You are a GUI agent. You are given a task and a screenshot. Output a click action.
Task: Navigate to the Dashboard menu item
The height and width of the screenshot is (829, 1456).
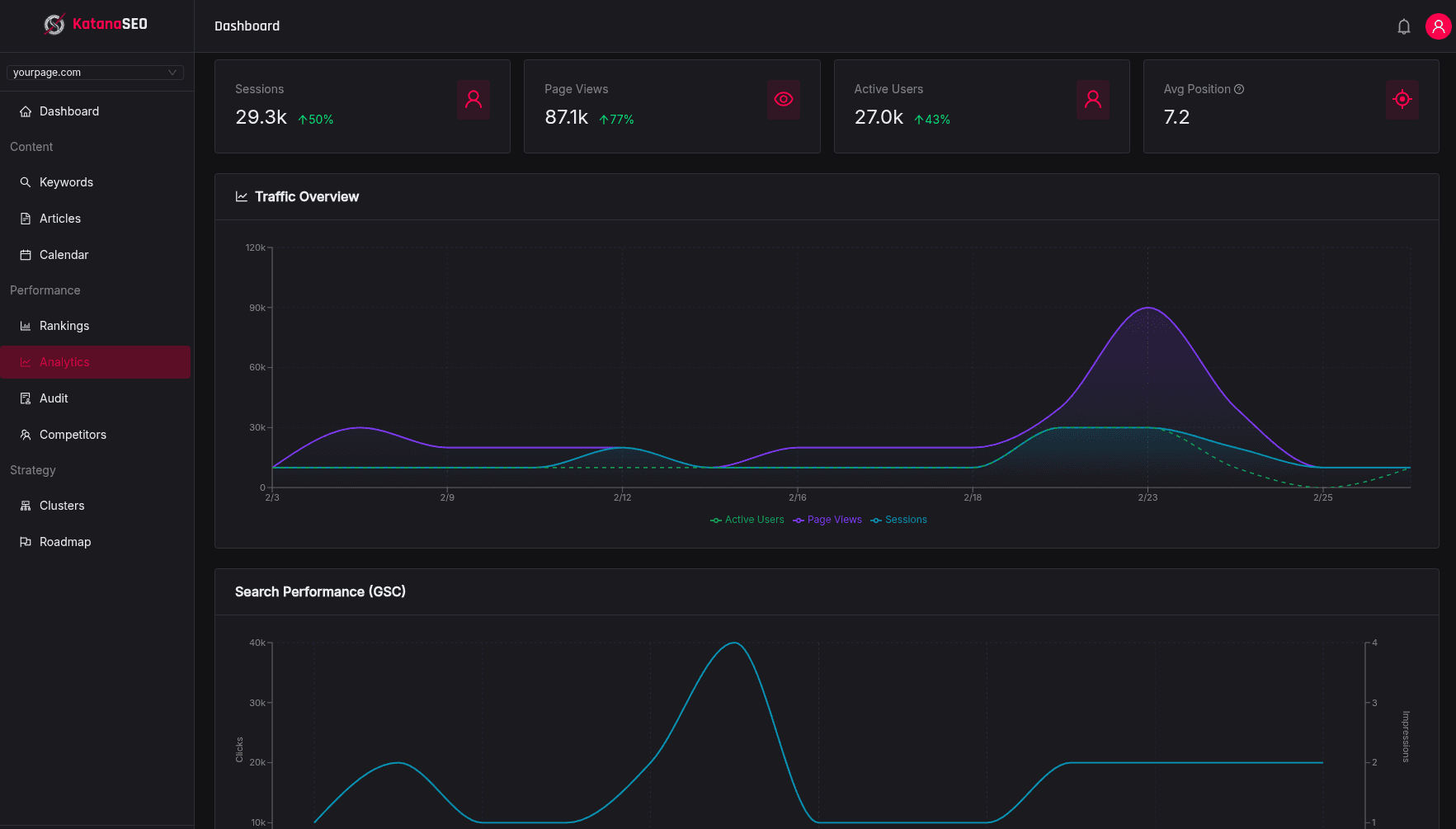(x=69, y=111)
